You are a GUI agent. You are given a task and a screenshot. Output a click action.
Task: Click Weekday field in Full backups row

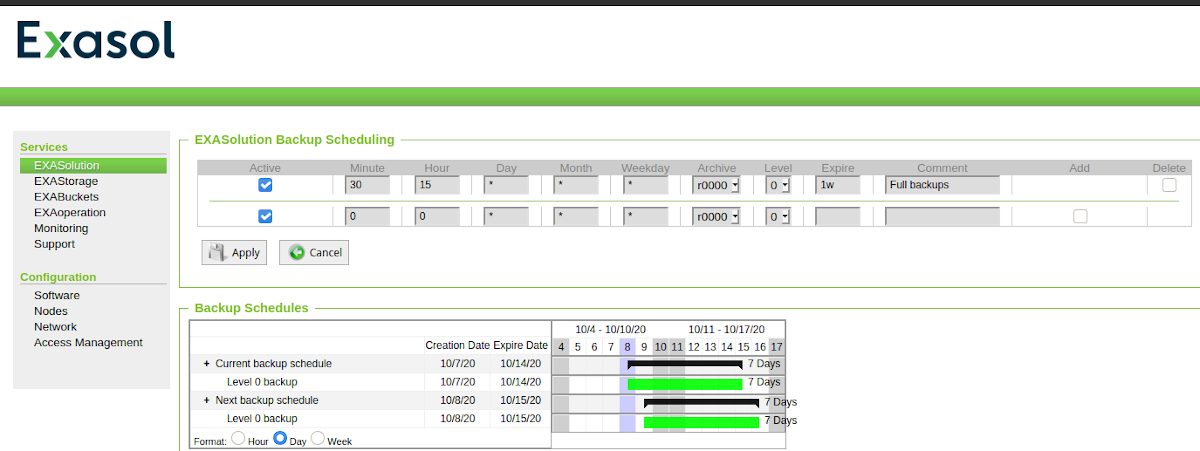[645, 185]
